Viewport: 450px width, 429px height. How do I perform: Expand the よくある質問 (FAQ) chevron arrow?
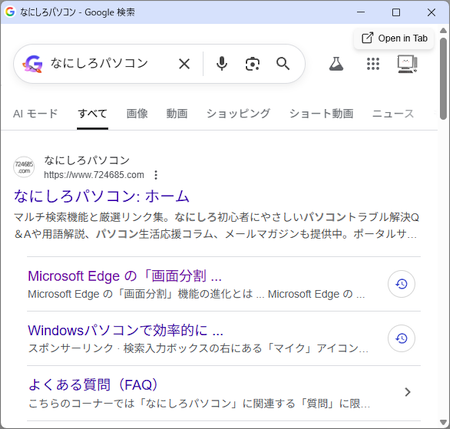click(x=407, y=392)
